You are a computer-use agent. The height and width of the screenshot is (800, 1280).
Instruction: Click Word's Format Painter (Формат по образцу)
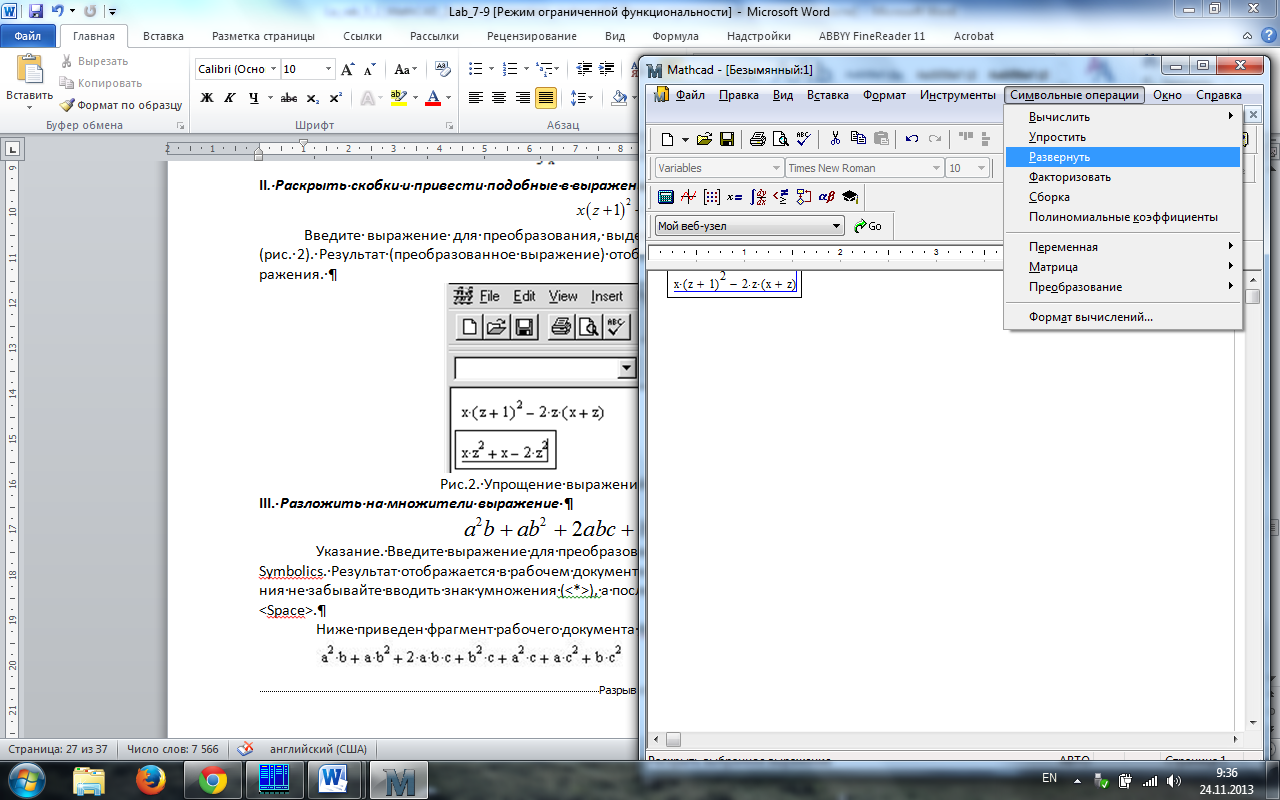coord(120,104)
